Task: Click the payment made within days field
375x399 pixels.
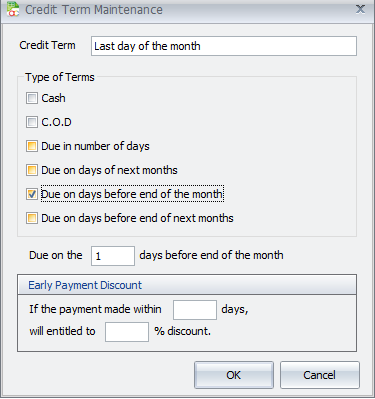Action: click(195, 310)
